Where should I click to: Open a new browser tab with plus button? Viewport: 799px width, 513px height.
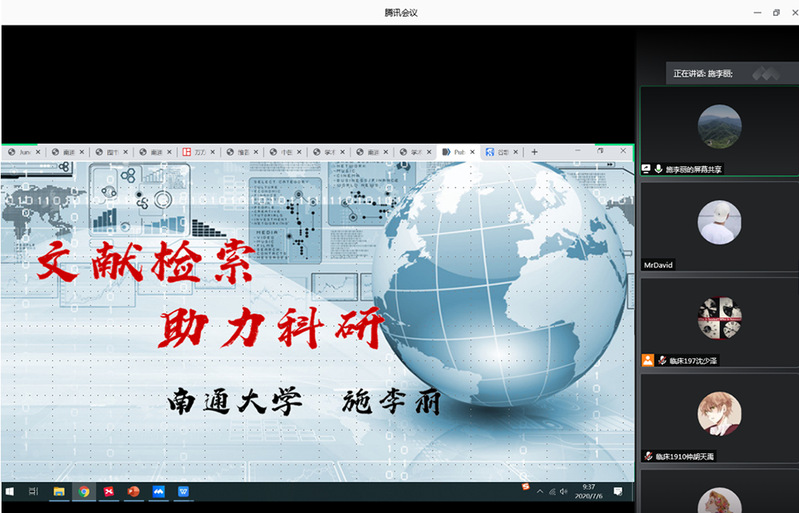[x=535, y=152]
